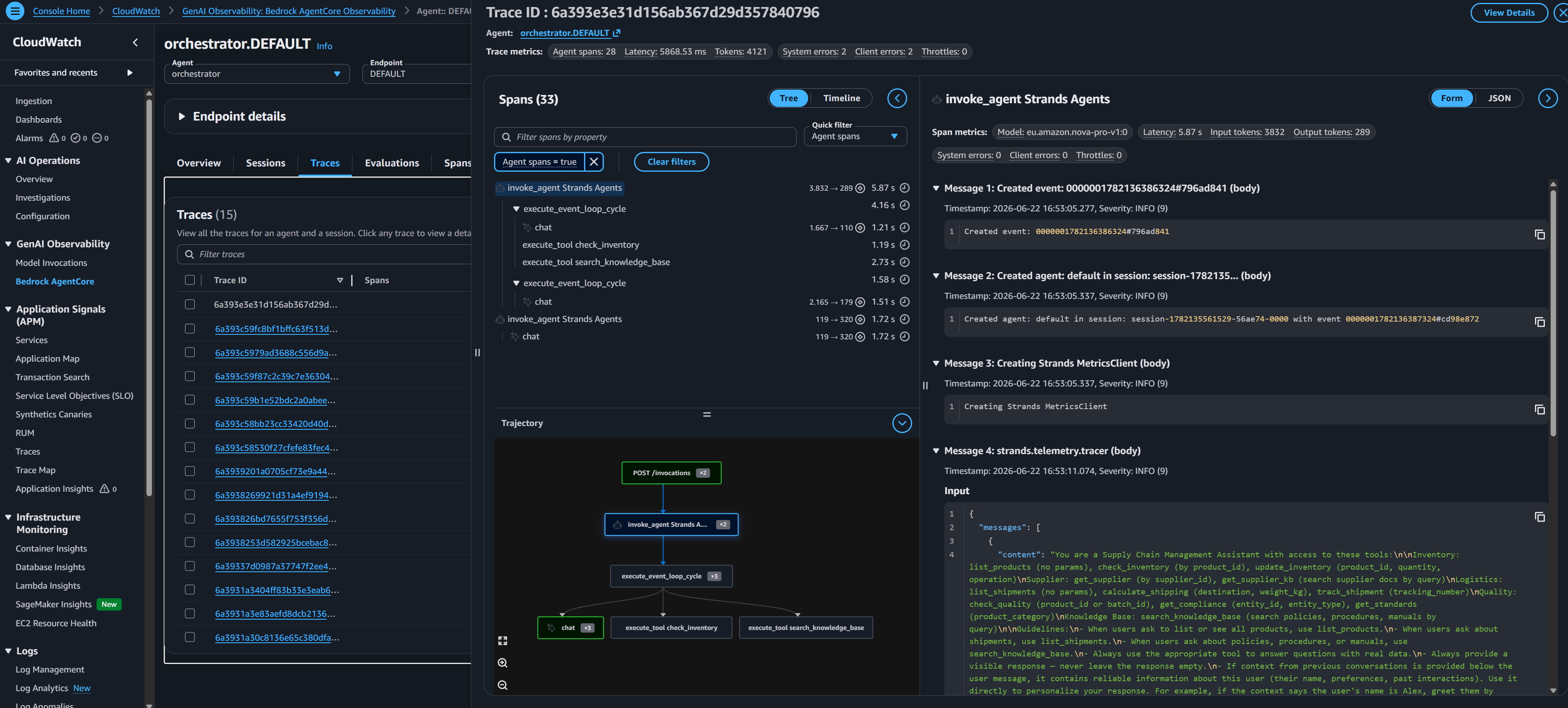
Task: Zoom out on the trajectory graph
Action: 502,685
